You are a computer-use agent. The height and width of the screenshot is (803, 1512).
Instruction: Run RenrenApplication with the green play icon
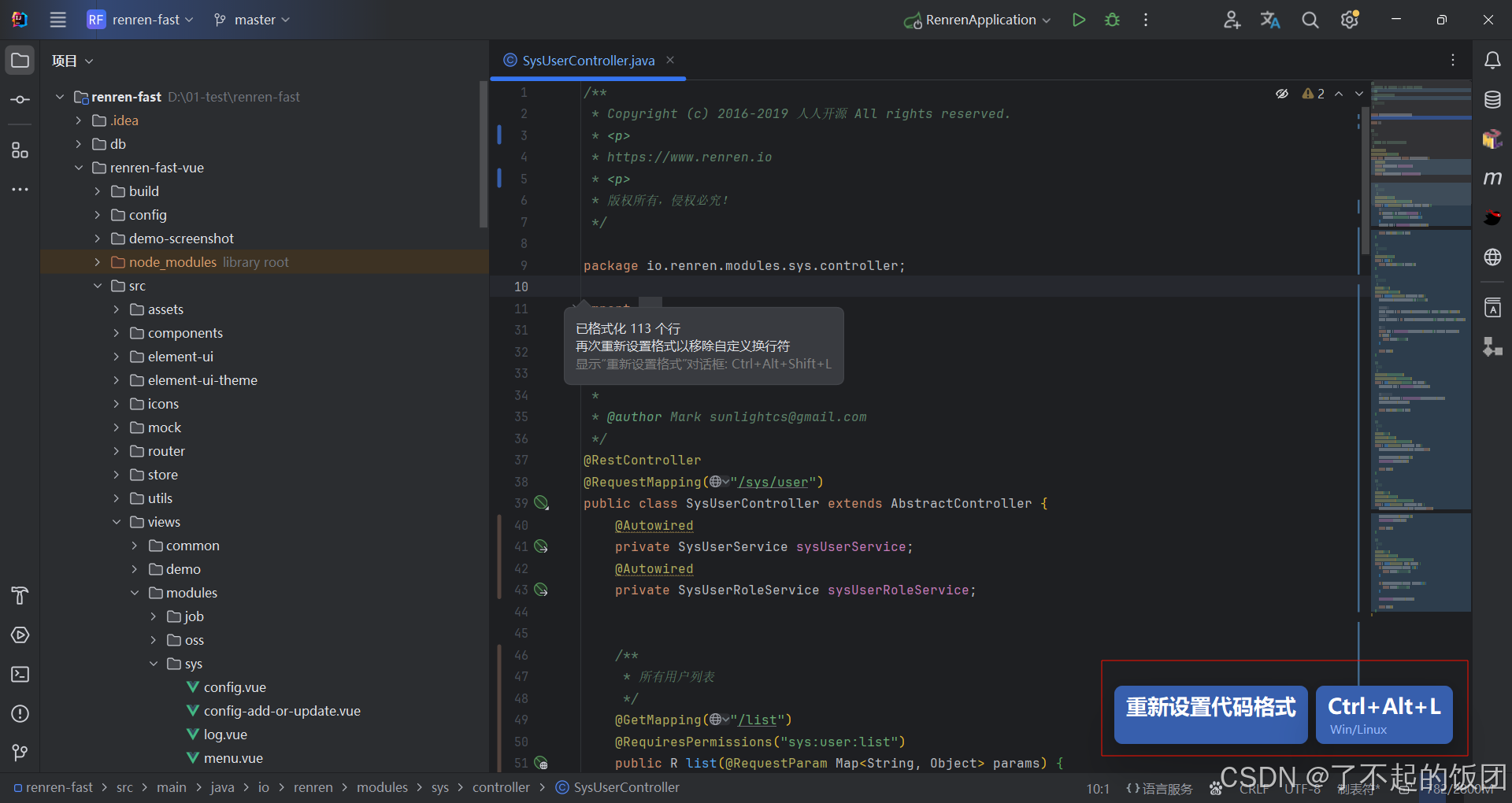[1078, 20]
